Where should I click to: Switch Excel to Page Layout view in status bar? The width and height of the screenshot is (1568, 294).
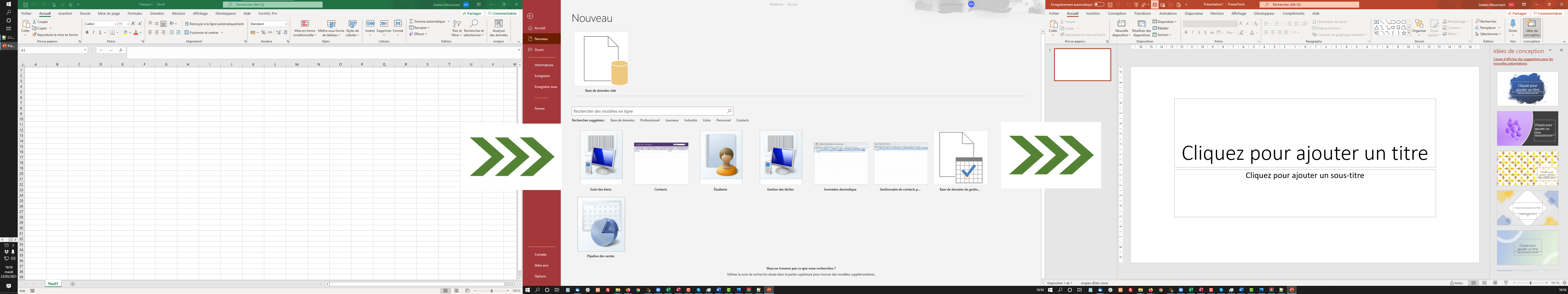point(457,291)
